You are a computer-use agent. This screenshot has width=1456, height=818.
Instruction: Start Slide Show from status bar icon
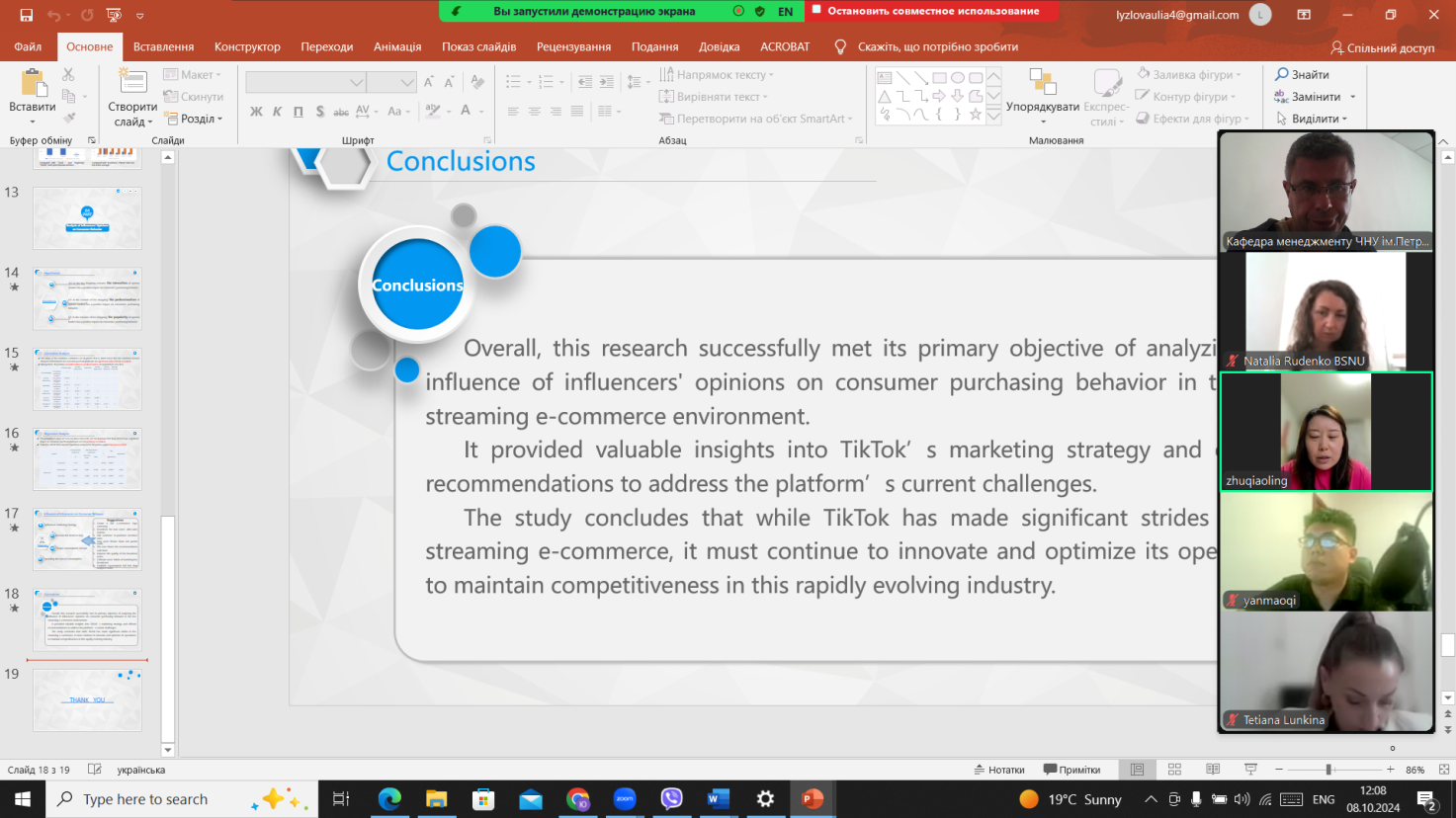coord(1250,770)
